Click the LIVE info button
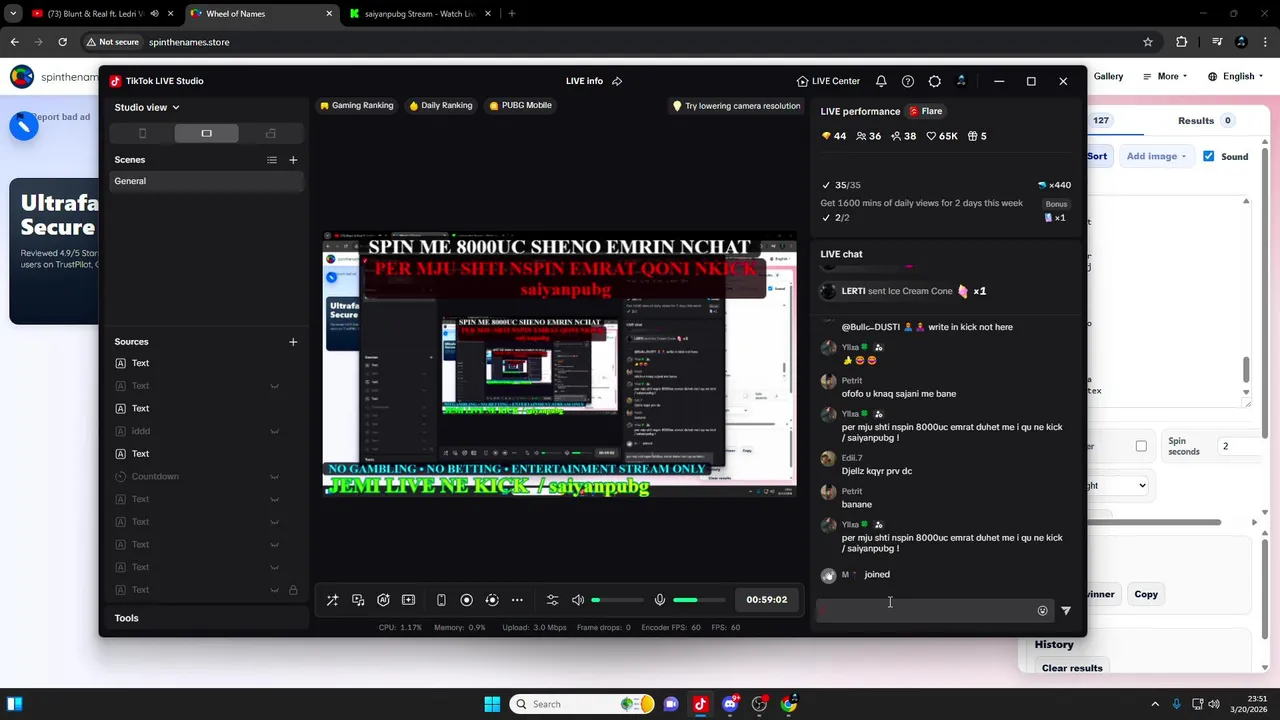The image size is (1280, 720). click(x=584, y=81)
